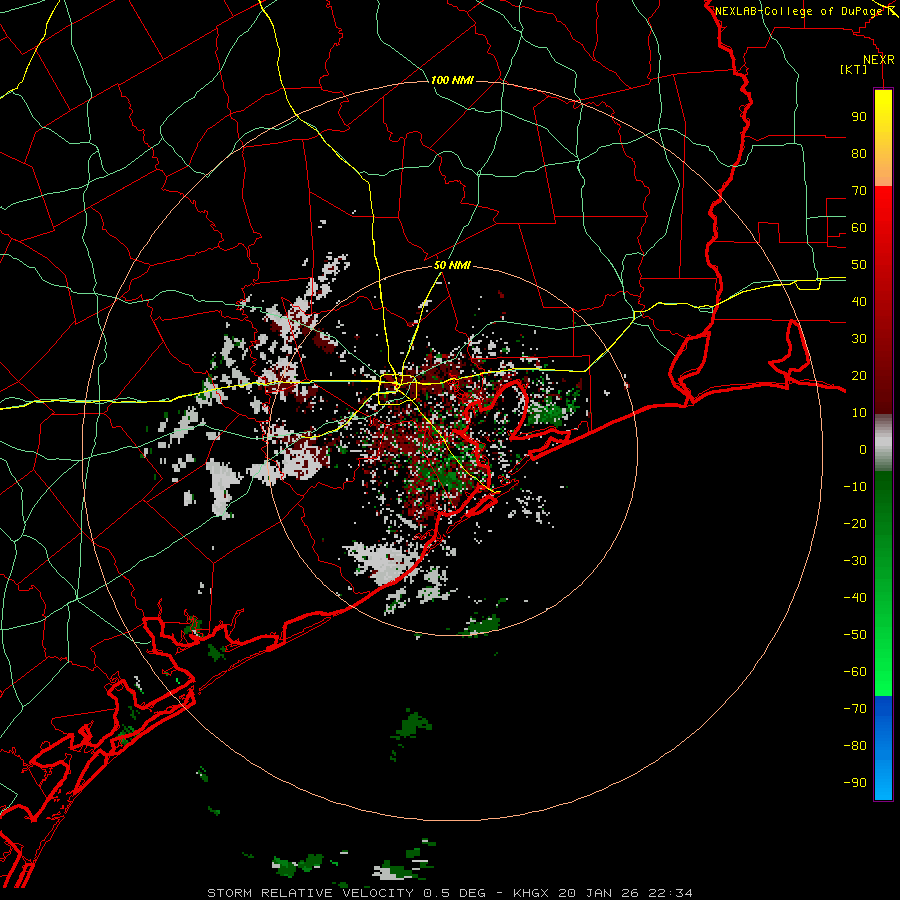Click the "-80" velocity scale label
900x900 pixels.
click(855, 746)
